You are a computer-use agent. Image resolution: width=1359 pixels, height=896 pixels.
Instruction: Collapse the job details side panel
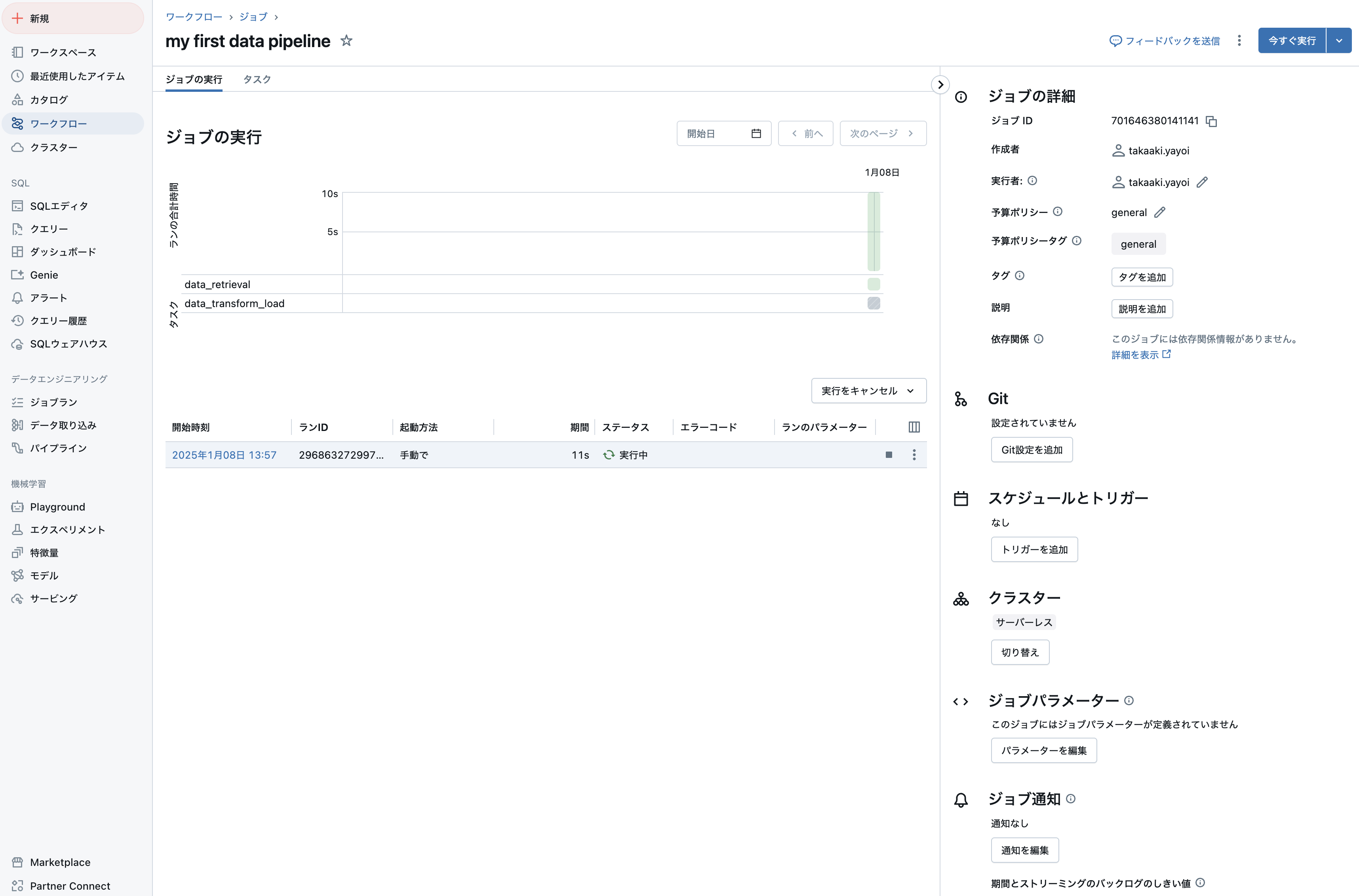[940, 85]
